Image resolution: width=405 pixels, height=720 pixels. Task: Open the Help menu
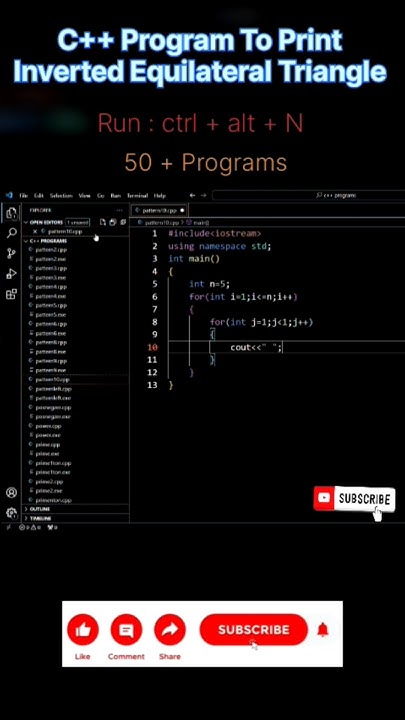pos(159,195)
